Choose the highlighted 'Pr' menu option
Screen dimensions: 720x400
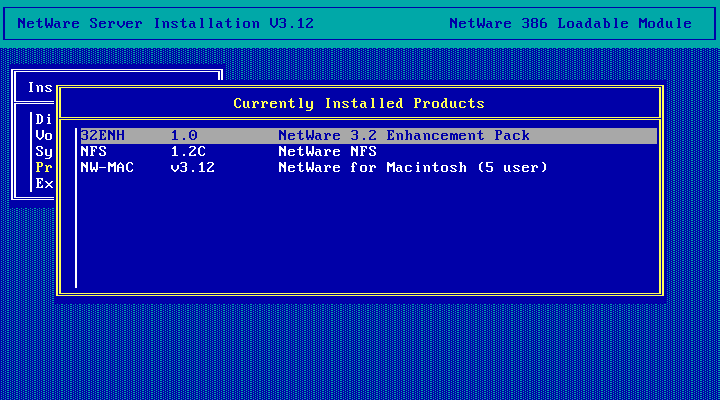click(x=44, y=168)
